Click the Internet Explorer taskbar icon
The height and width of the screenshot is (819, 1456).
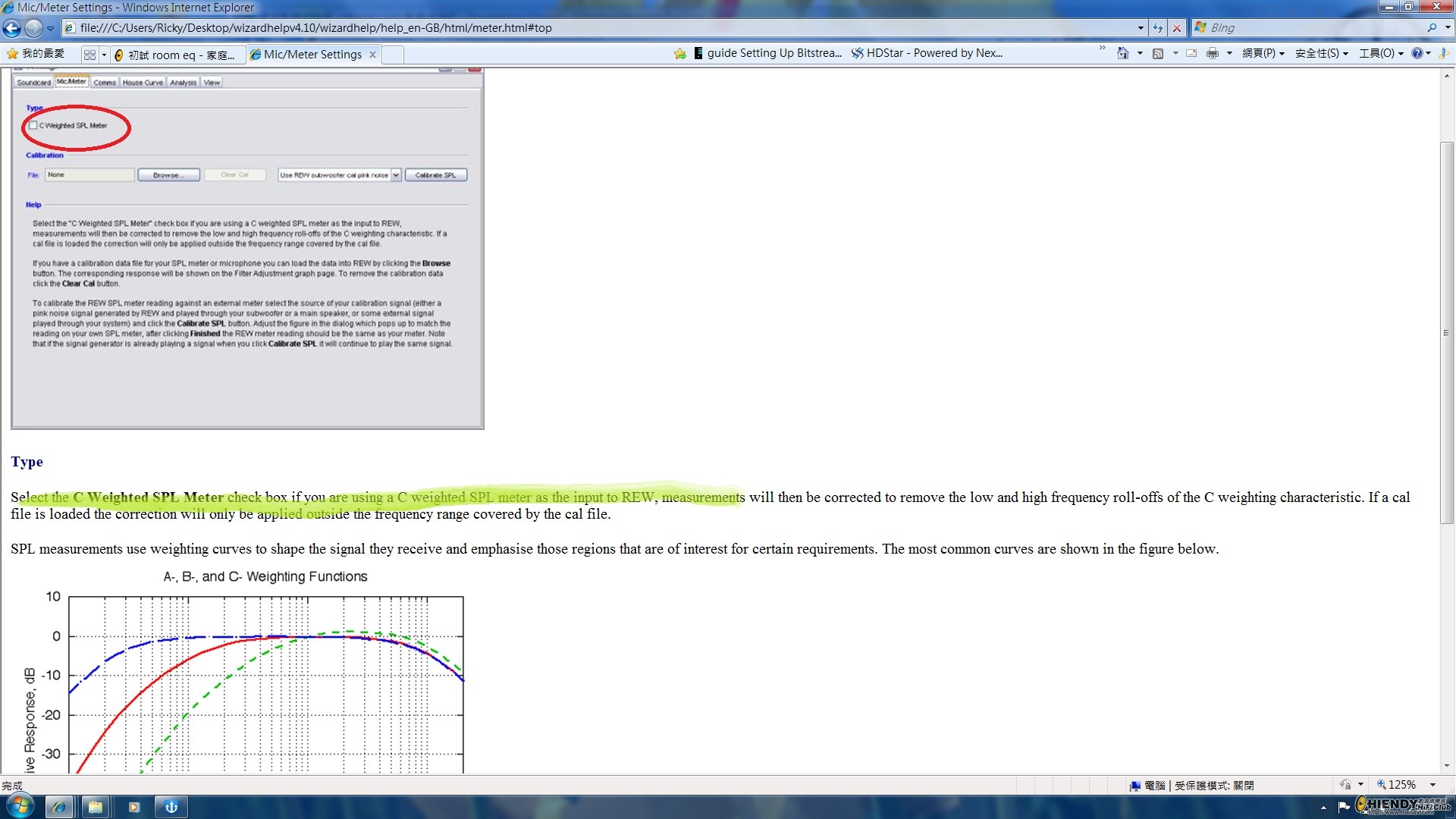pyautogui.click(x=59, y=807)
